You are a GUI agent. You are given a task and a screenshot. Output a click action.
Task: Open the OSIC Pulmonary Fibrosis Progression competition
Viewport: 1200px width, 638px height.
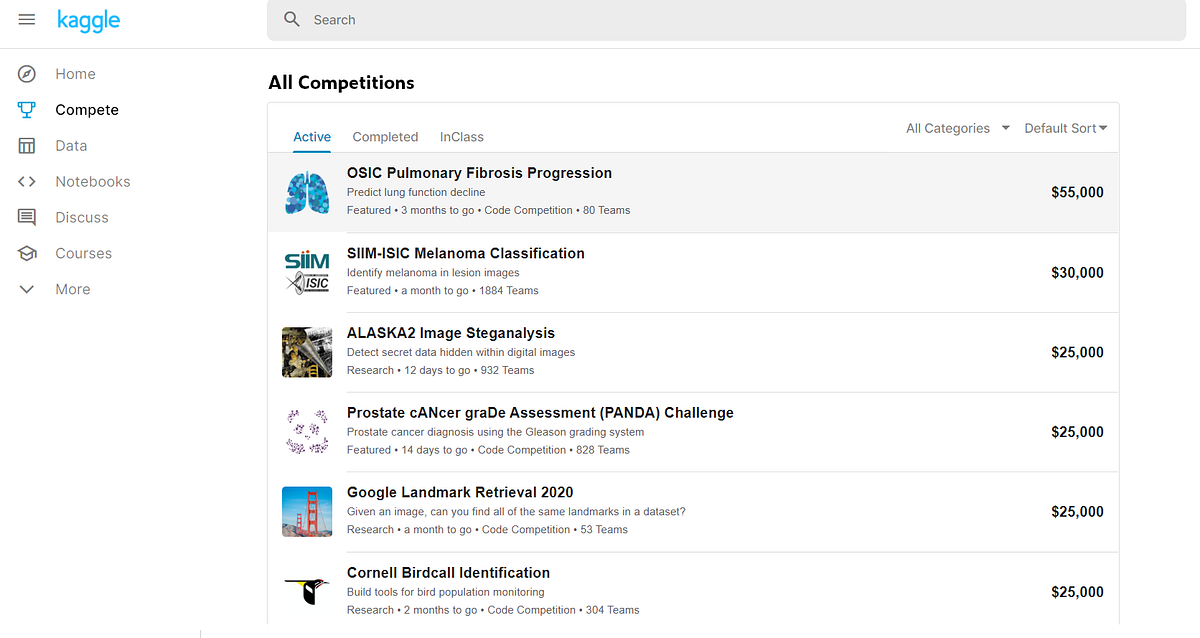click(x=479, y=172)
